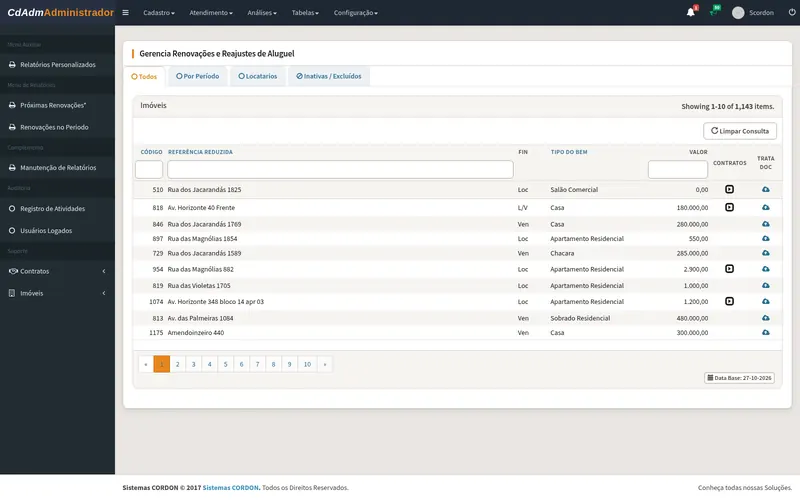Open the Scordon user name menu
Viewport: 800px width, 500px height.
pyautogui.click(x=761, y=13)
